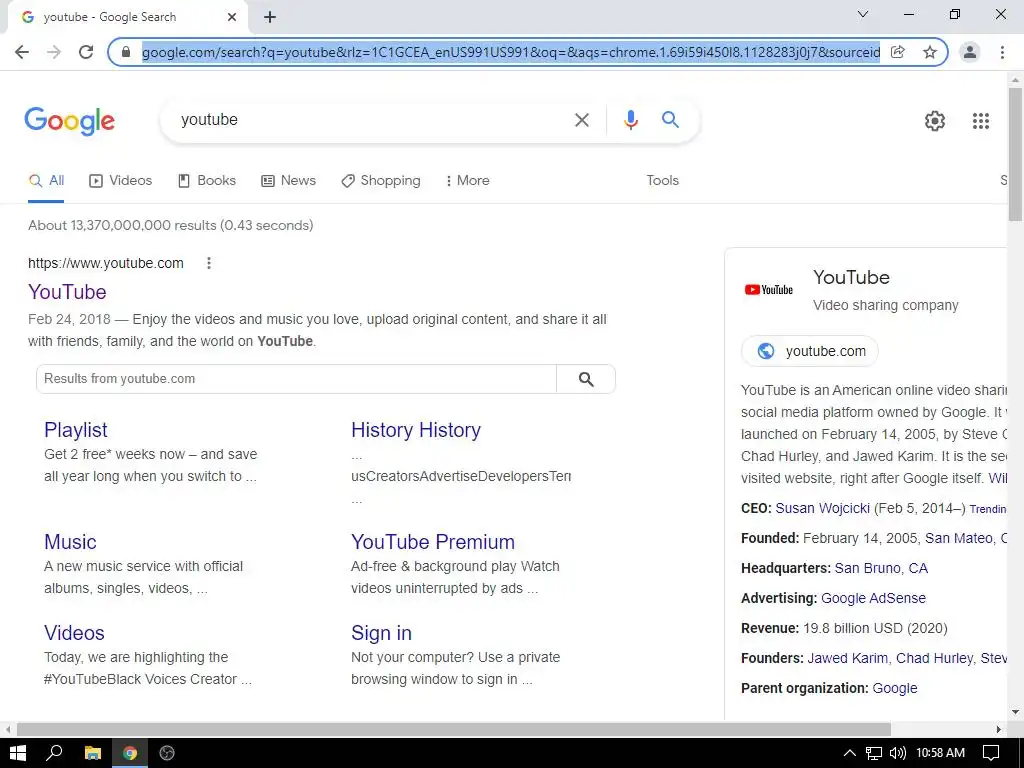This screenshot has width=1024, height=768.
Task: Open the Music sitelink
Action: pos(71,542)
